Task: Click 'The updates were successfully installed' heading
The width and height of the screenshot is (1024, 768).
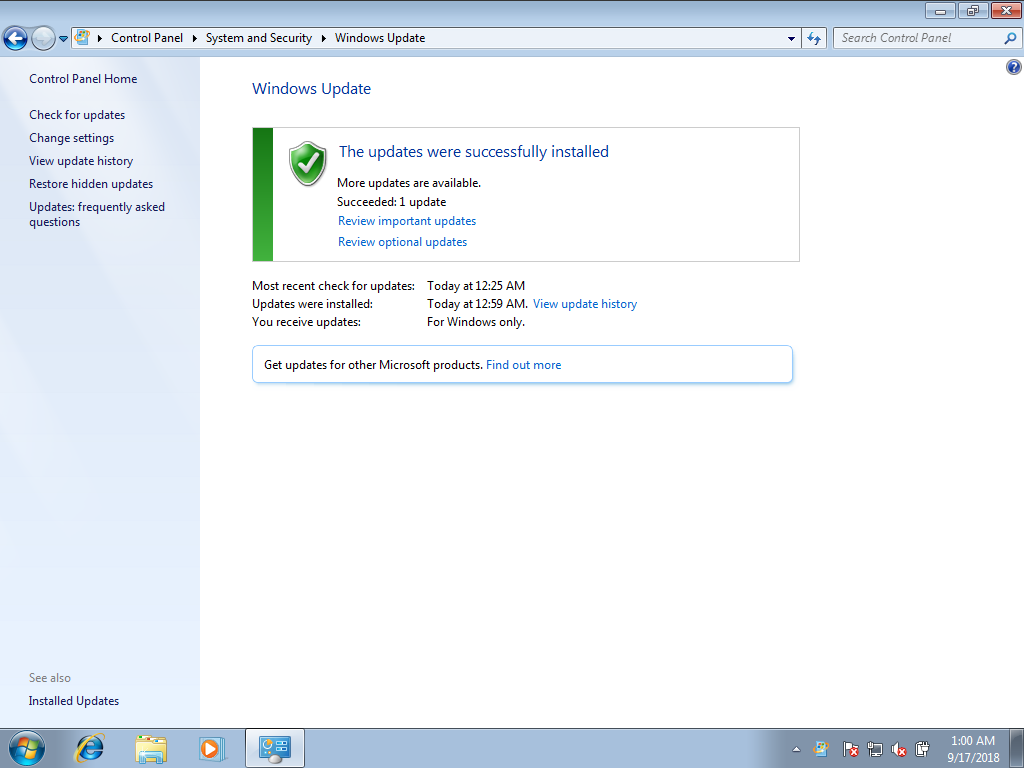Action: click(473, 152)
